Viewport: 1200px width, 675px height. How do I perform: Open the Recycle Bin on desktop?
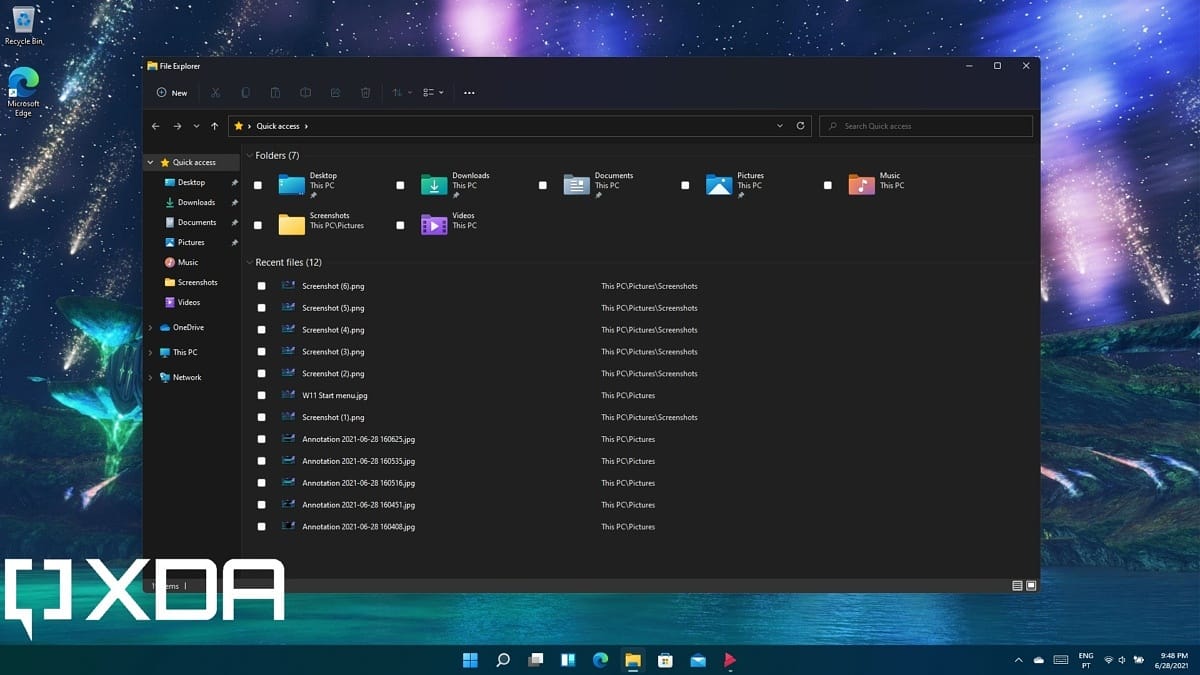coord(23,26)
